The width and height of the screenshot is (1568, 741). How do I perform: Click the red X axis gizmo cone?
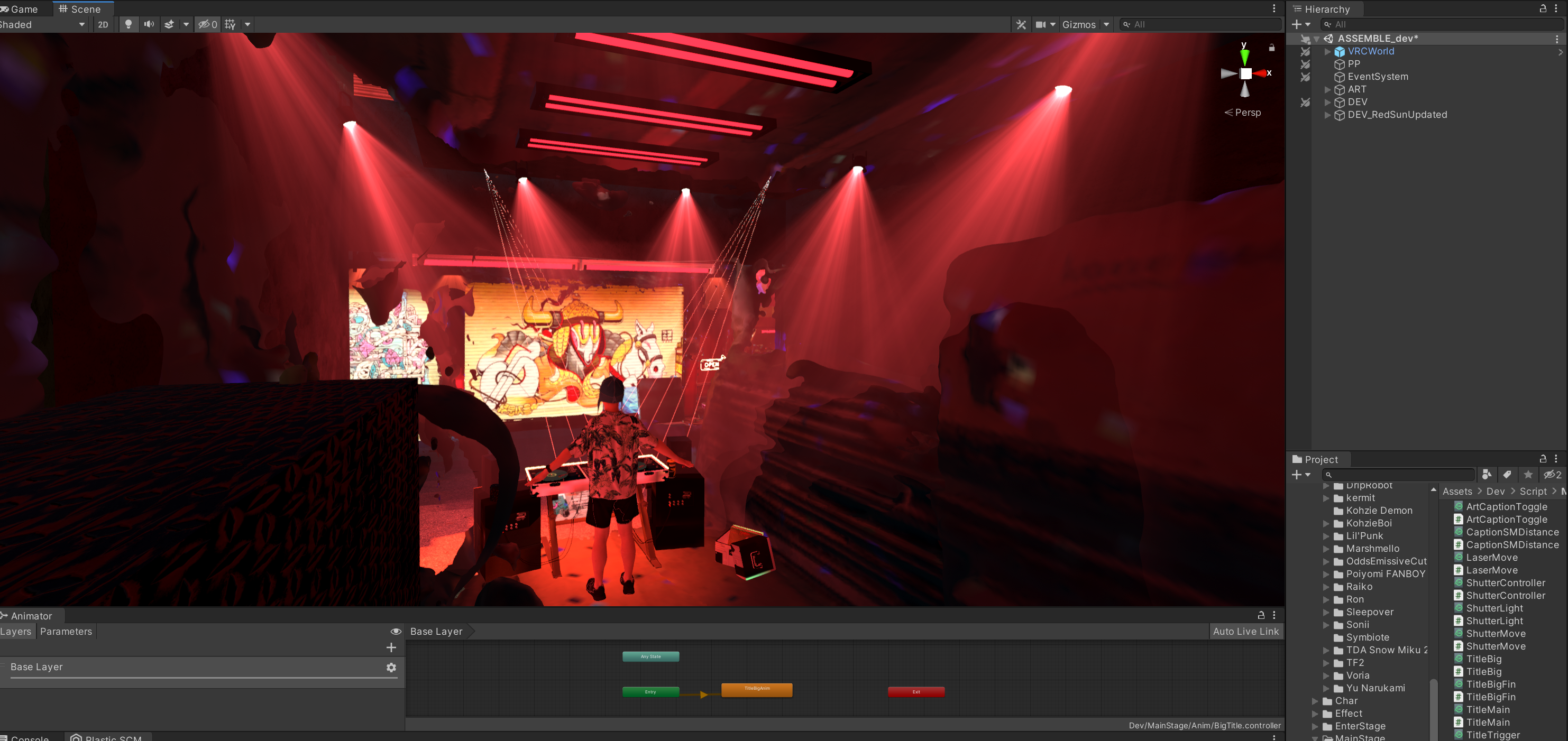click(1260, 73)
